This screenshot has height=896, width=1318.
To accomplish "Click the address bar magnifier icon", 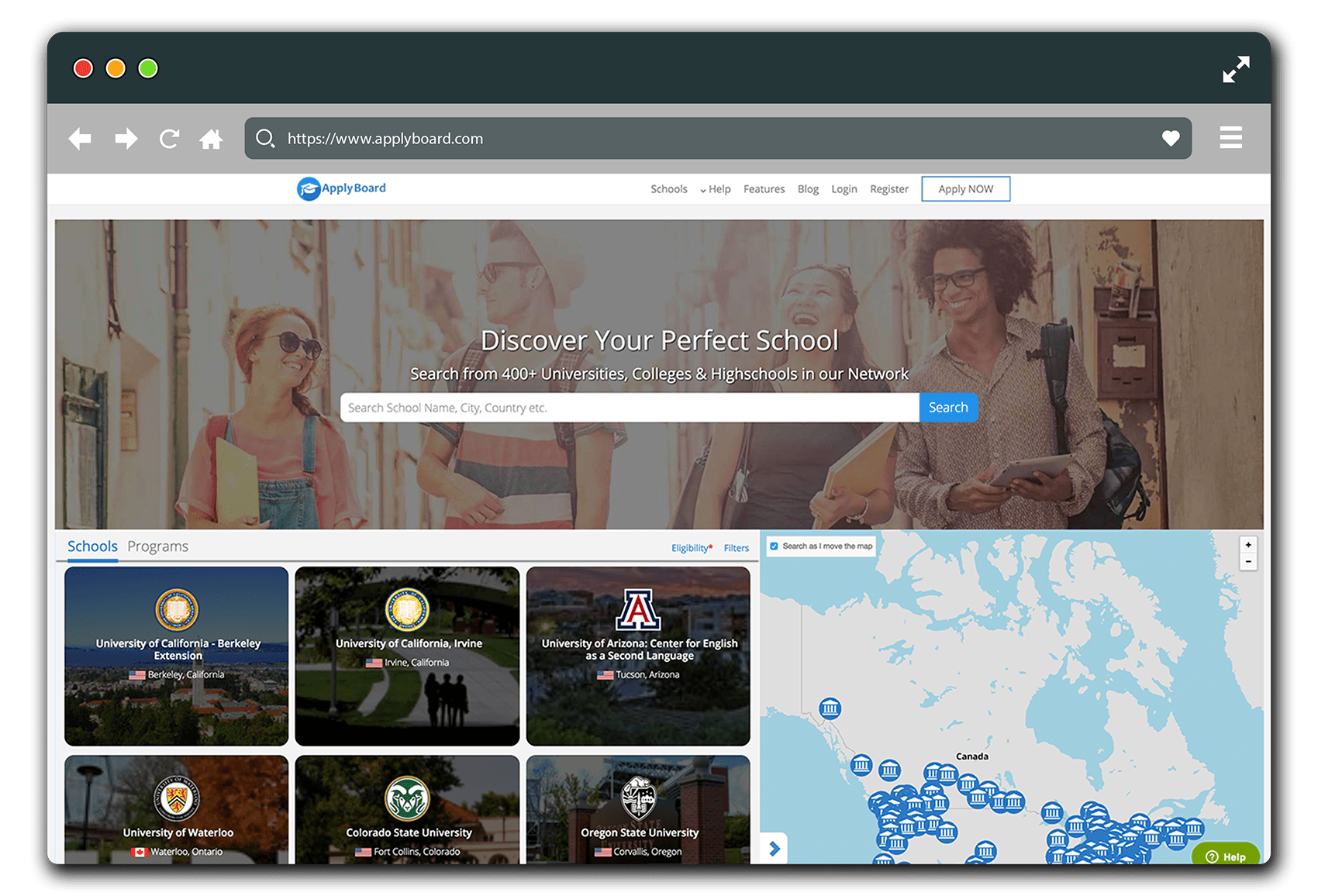I will tap(265, 139).
